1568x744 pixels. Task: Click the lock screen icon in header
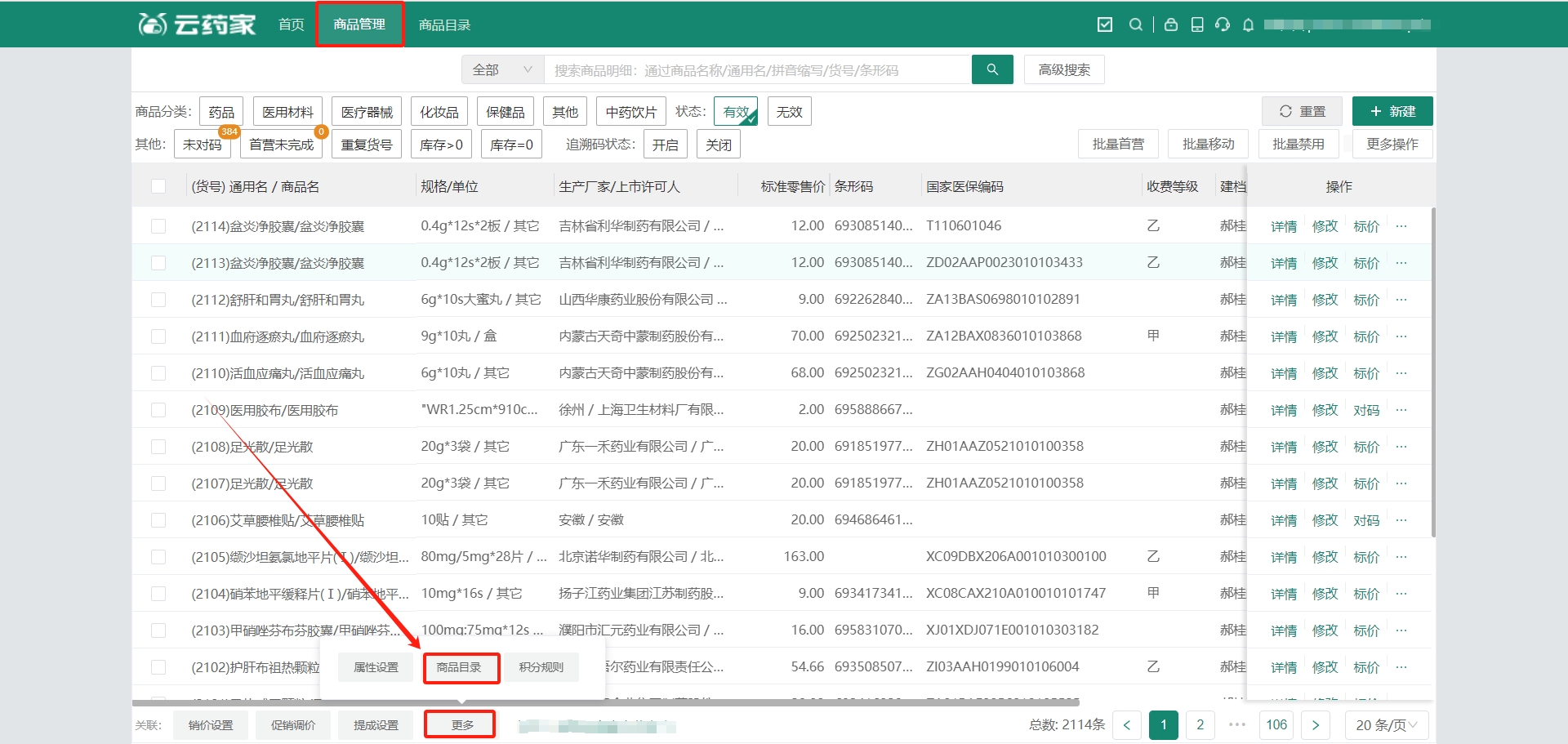1170,25
